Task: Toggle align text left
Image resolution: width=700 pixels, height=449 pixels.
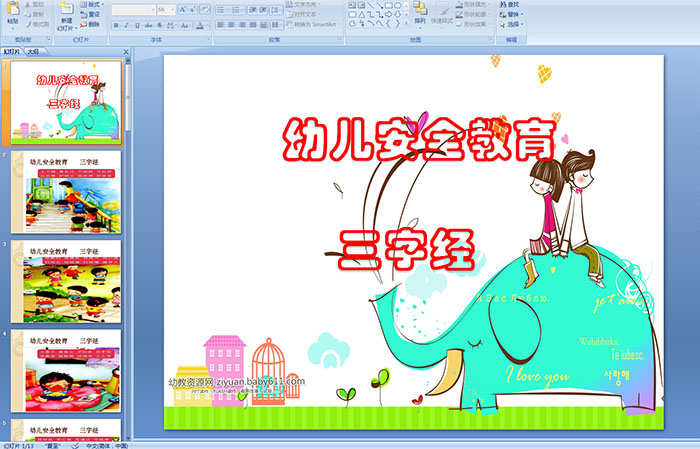Action: point(221,25)
